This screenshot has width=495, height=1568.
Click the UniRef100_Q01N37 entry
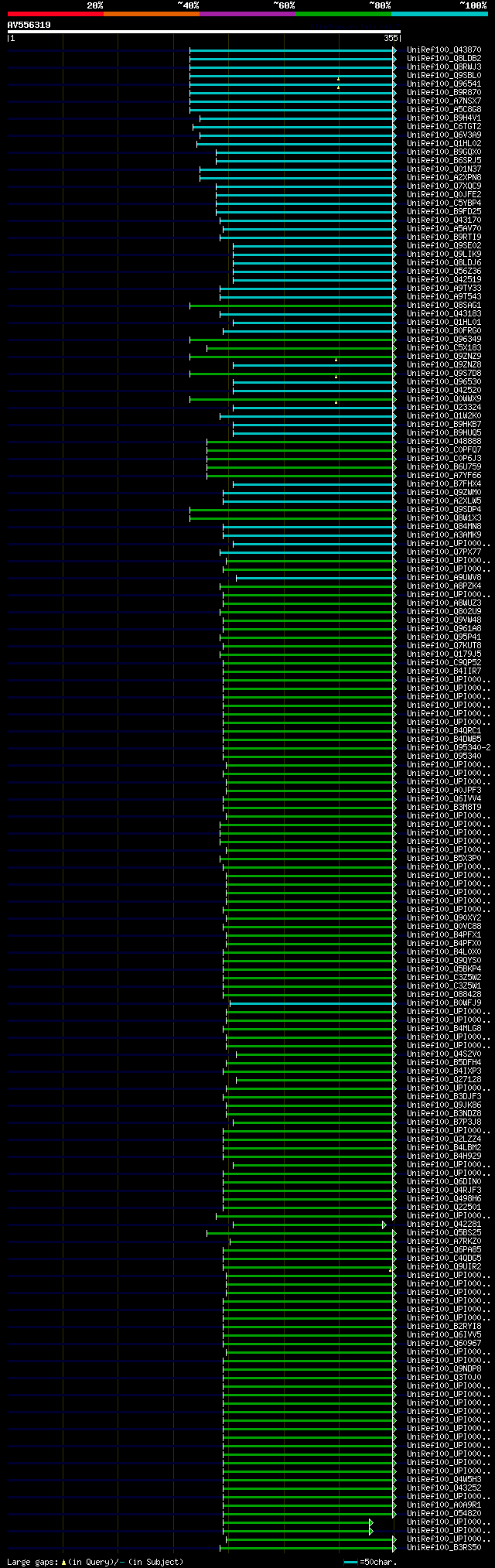[x=444, y=169]
